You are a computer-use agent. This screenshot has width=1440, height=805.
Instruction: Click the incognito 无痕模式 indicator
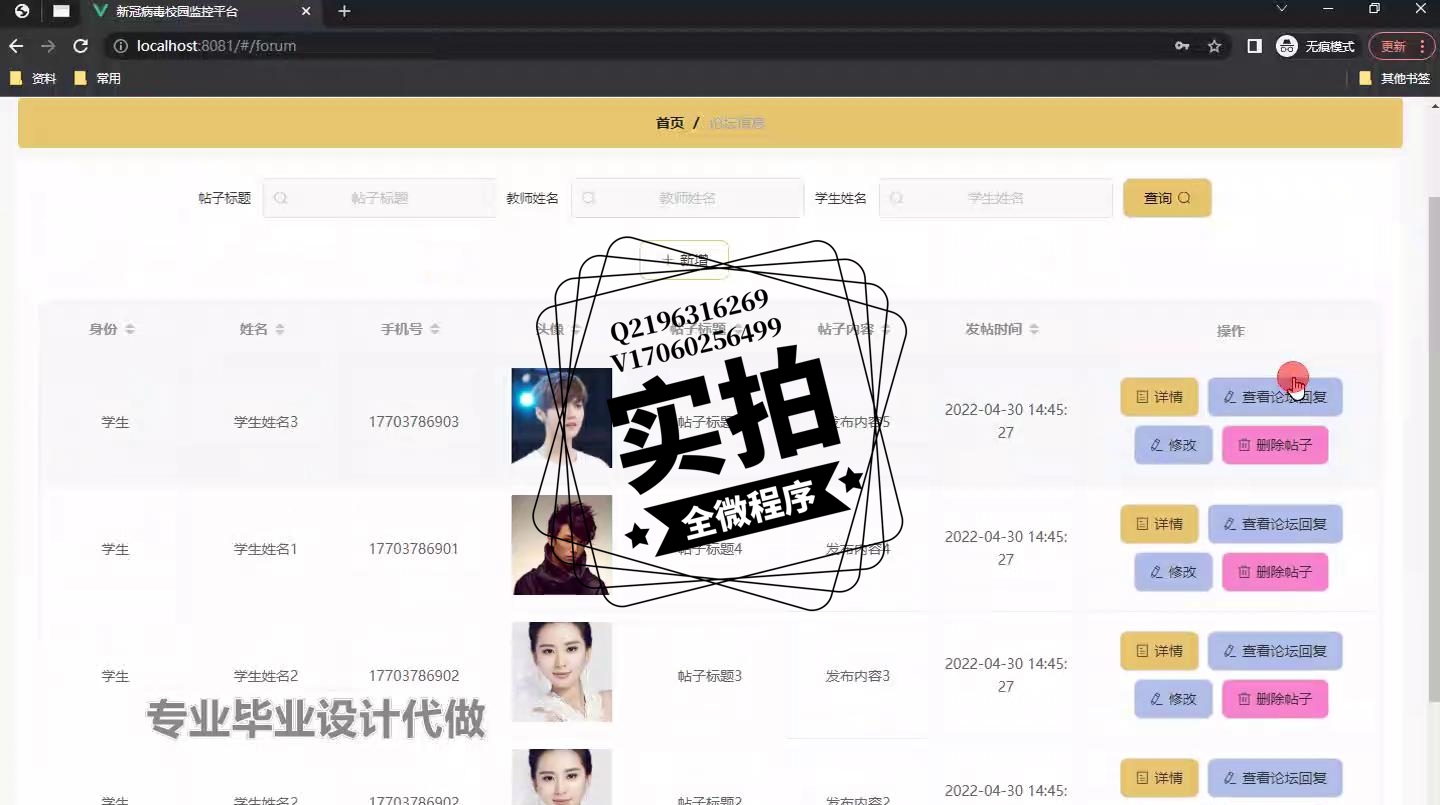tap(1316, 46)
